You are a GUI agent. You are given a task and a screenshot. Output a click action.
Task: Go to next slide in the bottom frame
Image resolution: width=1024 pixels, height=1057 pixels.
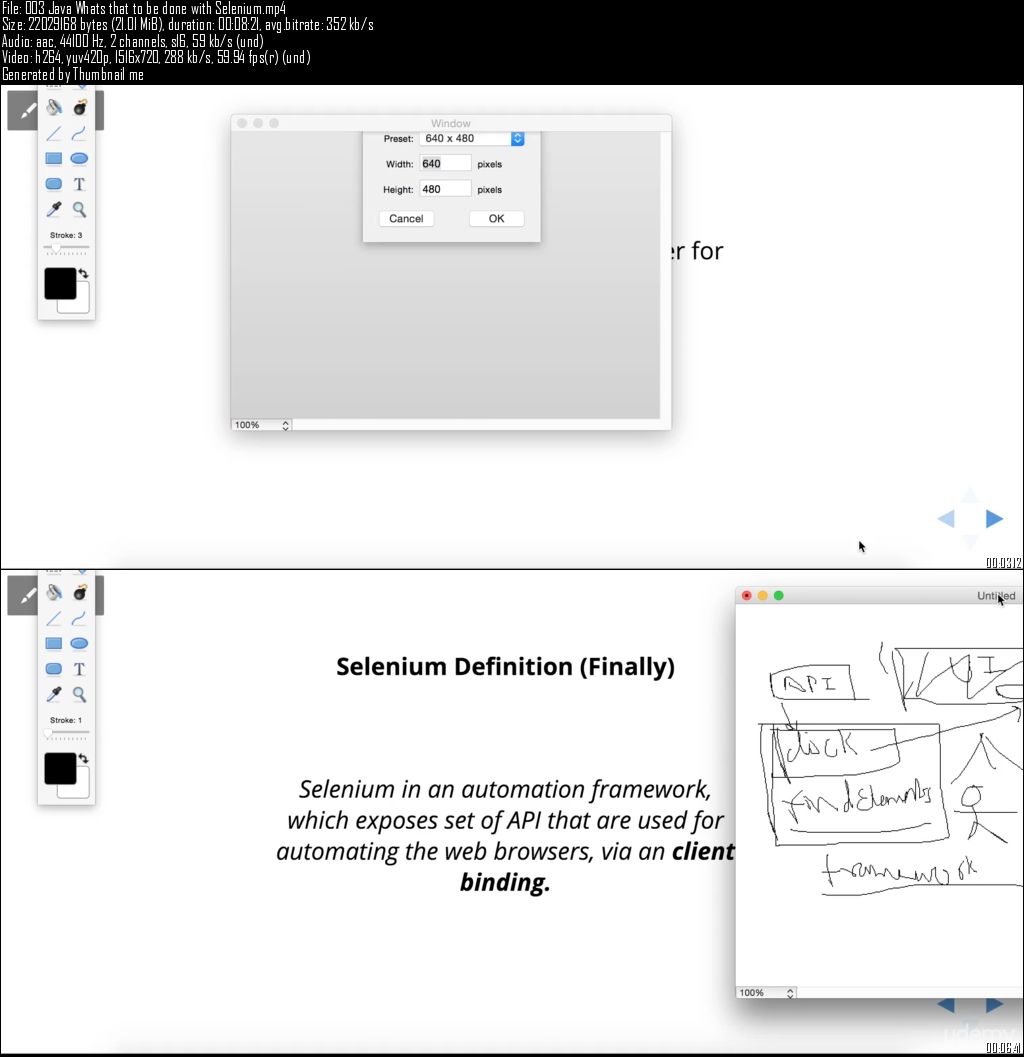click(x=994, y=1004)
